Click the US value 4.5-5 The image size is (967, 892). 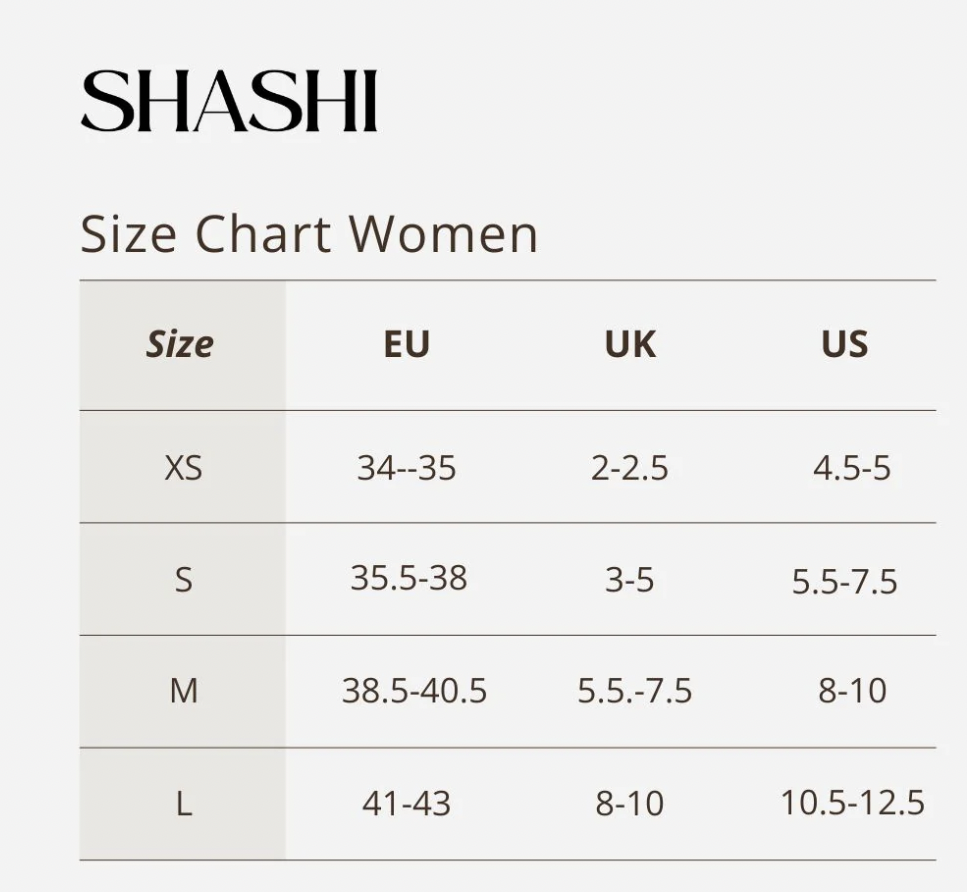tap(852, 468)
